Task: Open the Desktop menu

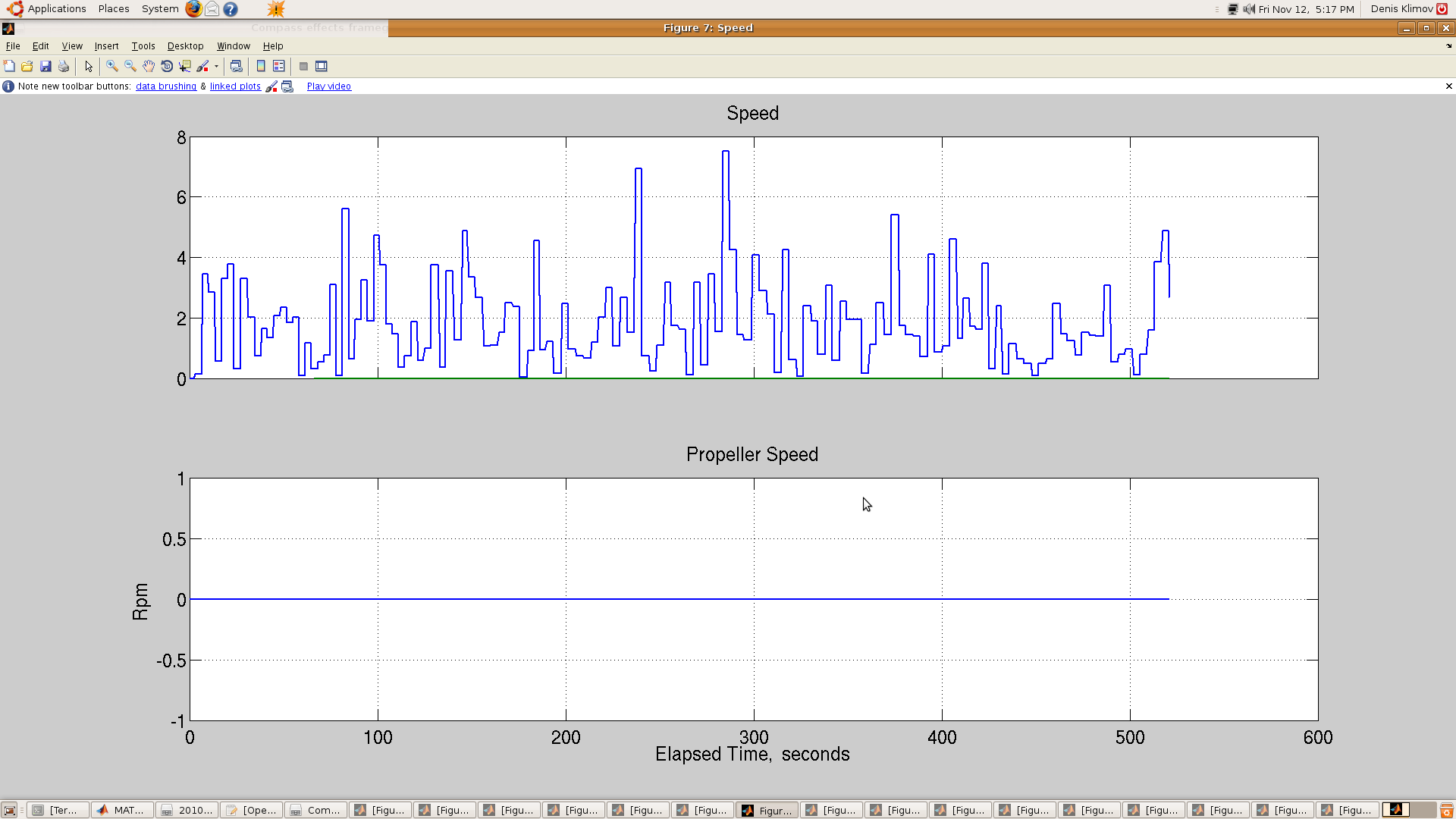Action: pyautogui.click(x=186, y=46)
